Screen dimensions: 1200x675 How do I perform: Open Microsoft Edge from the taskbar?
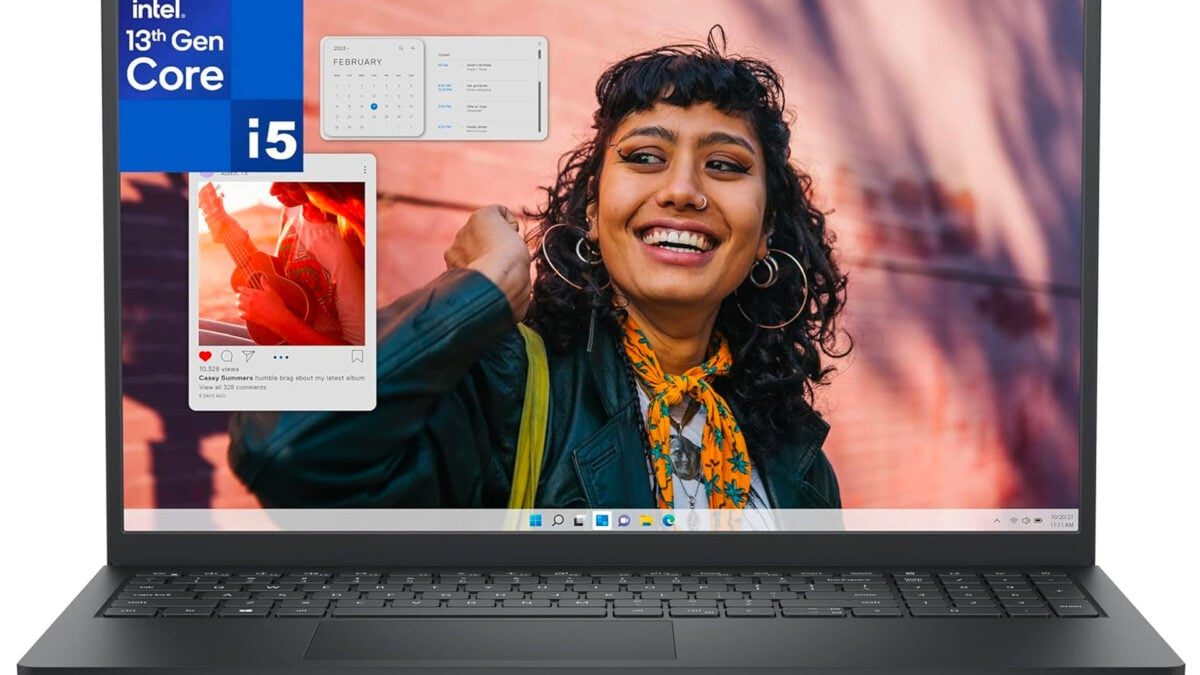[668, 520]
